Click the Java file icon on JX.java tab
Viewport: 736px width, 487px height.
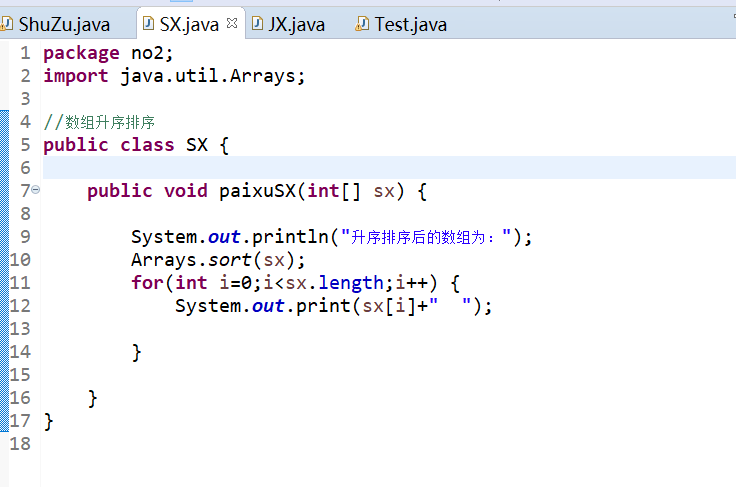pyautogui.click(x=257, y=23)
